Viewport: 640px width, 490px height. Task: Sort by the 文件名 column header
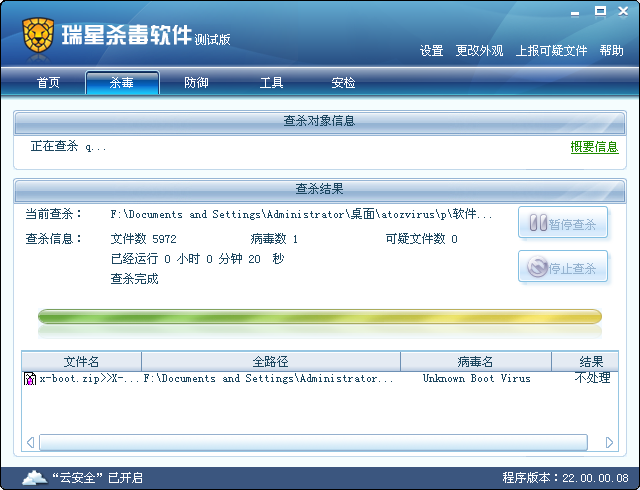81,361
